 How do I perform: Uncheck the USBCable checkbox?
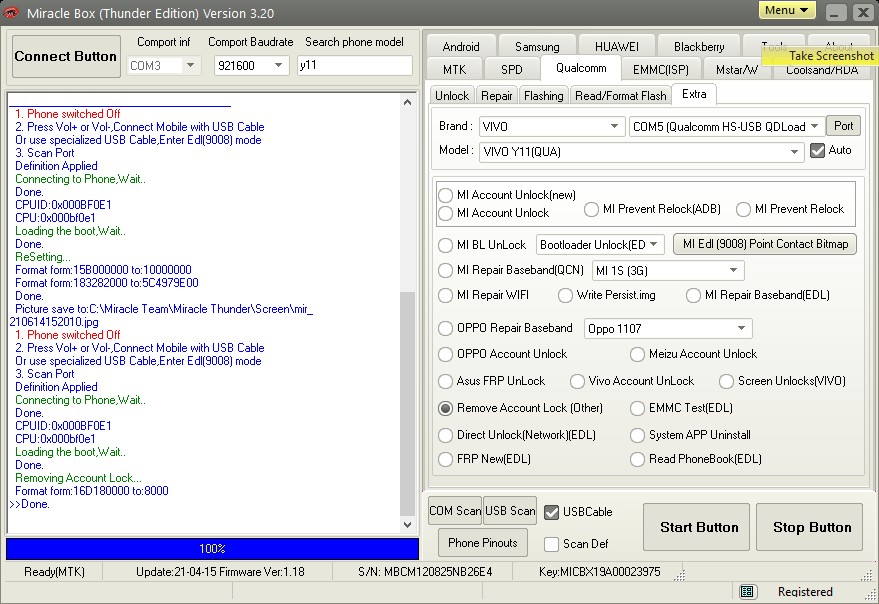click(552, 512)
